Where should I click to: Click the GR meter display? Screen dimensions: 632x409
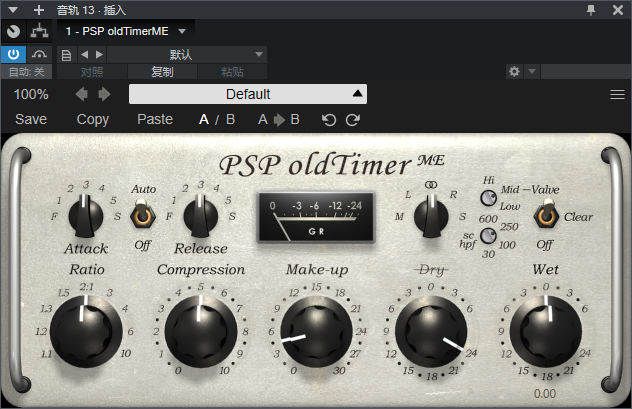click(316, 217)
